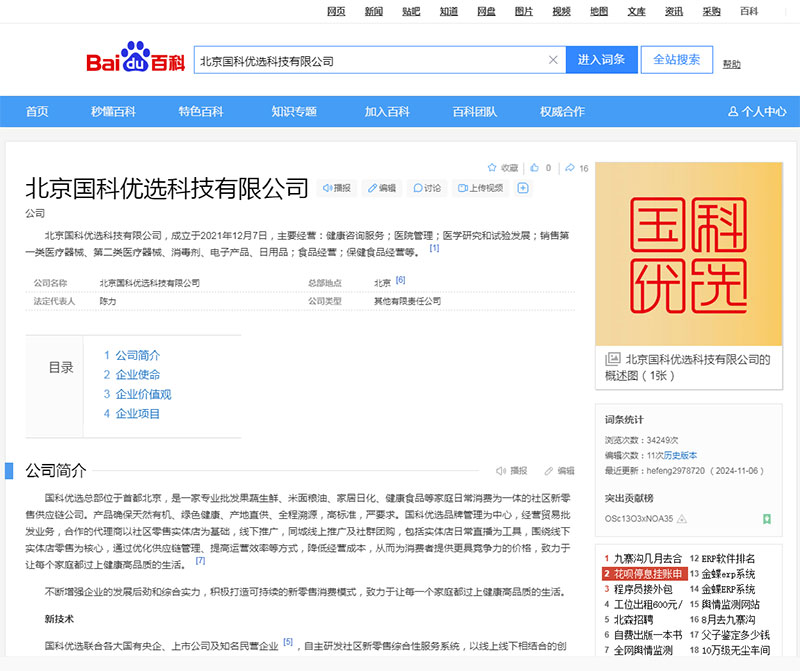800x671 pixels.
Task: Open the 历史版本 link
Action: point(681,455)
